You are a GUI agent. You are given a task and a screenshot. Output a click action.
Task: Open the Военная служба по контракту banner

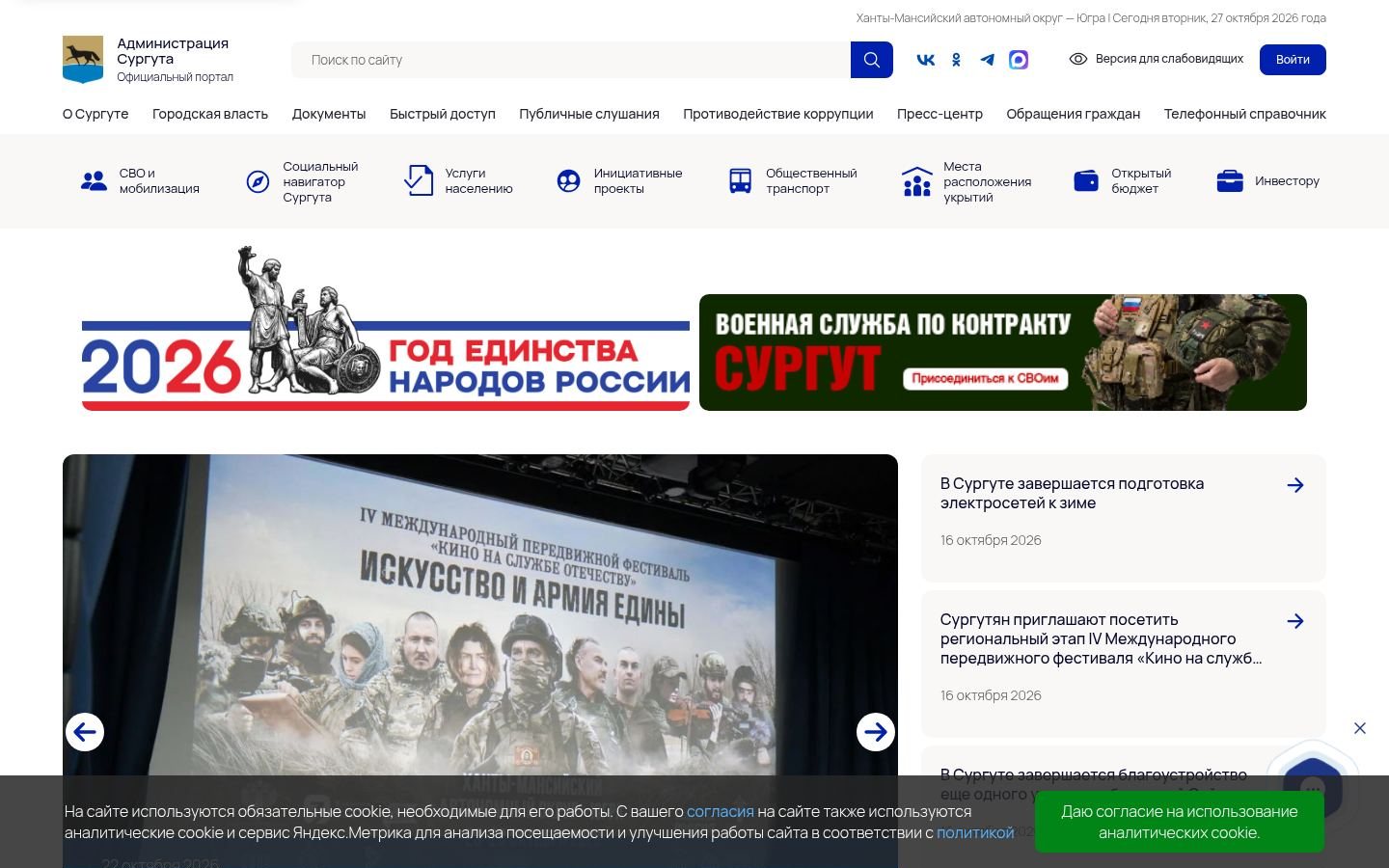pos(1003,352)
